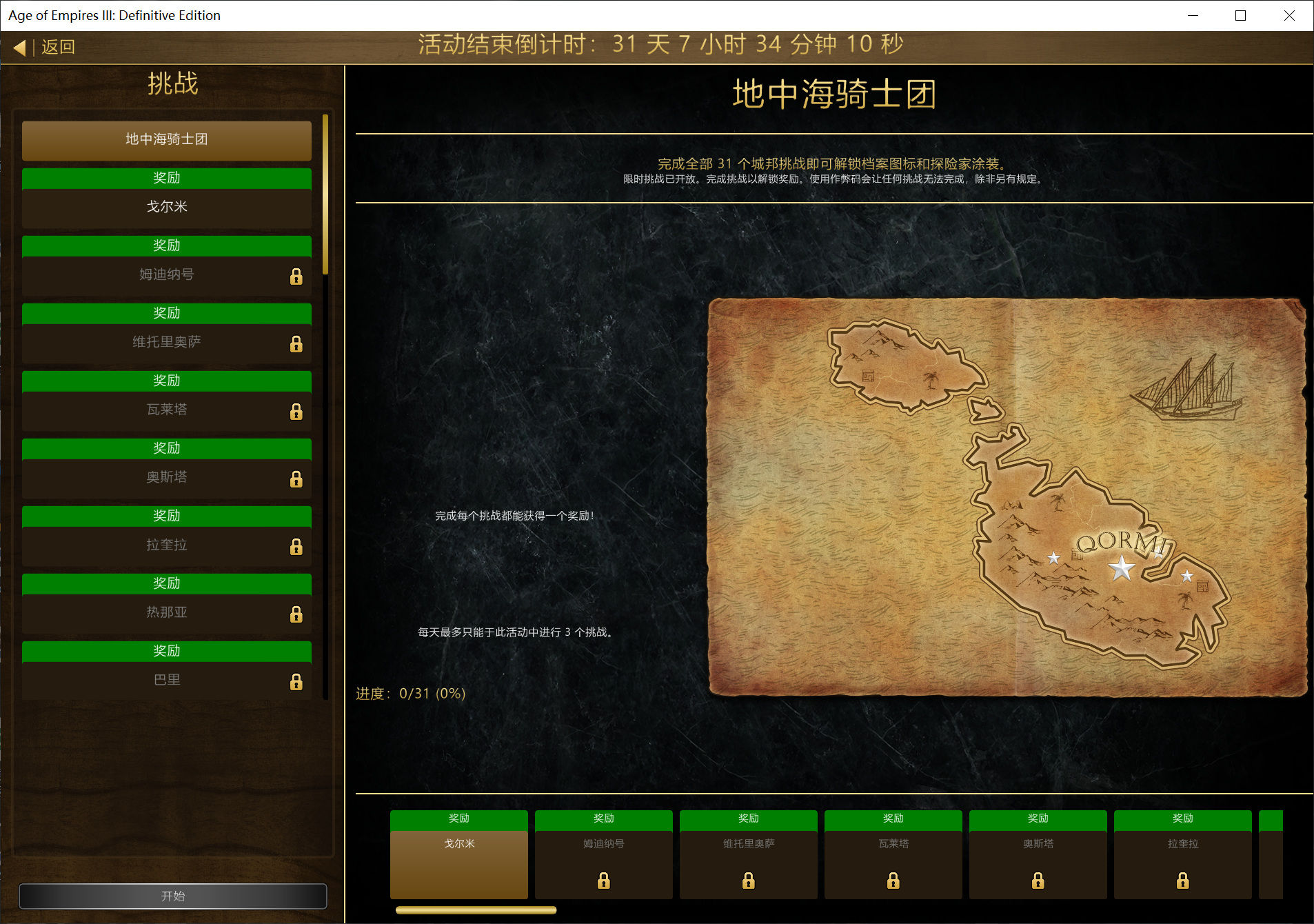Select the 地中海骑士团 header in the challenge list

click(167, 140)
